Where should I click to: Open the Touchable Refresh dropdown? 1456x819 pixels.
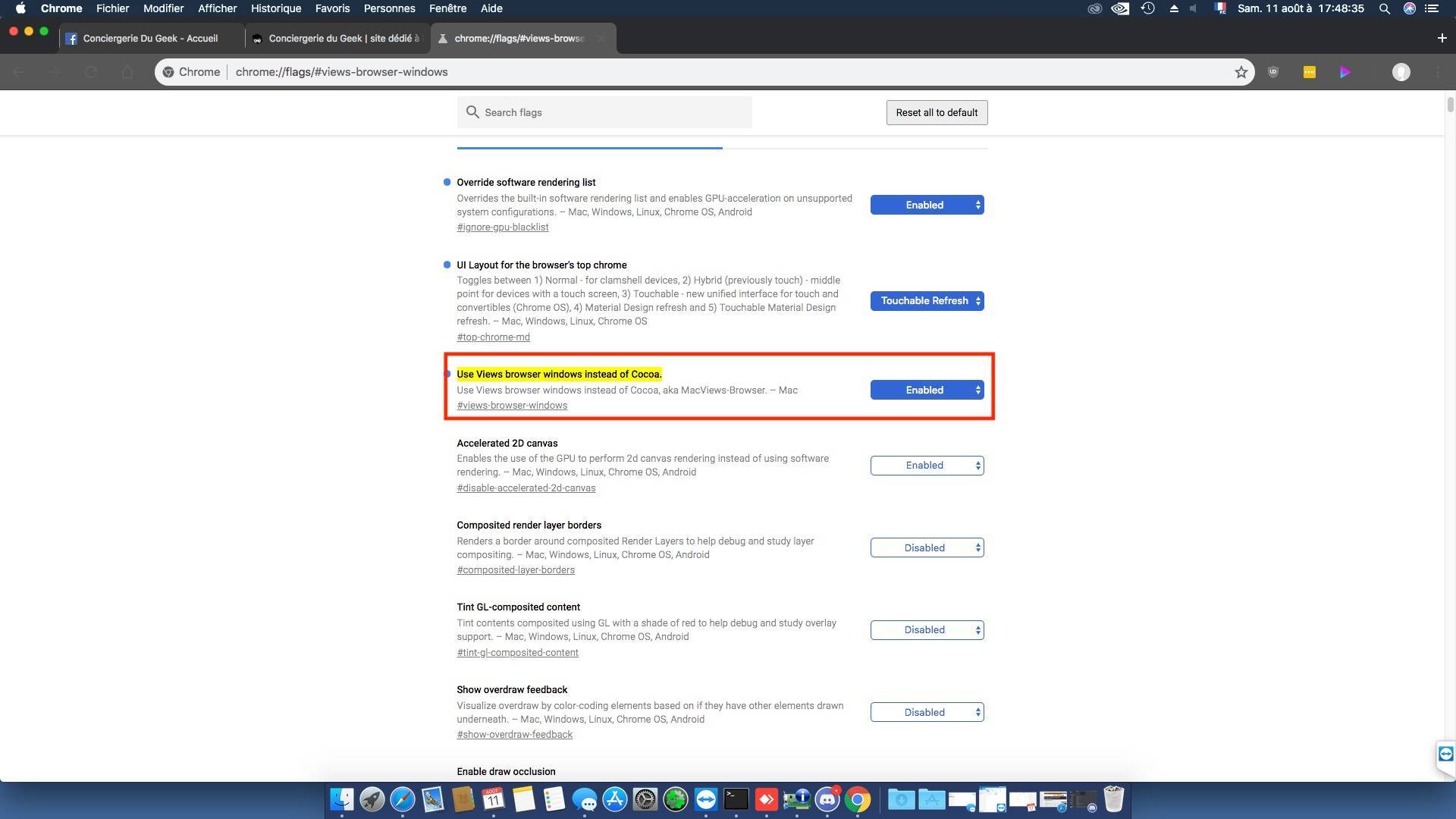tap(927, 301)
